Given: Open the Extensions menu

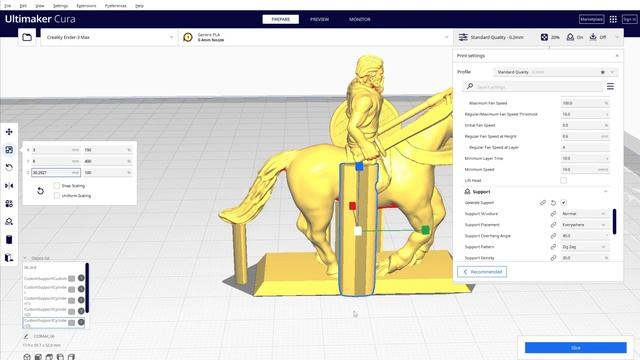Looking at the screenshot, I should pos(87,6).
